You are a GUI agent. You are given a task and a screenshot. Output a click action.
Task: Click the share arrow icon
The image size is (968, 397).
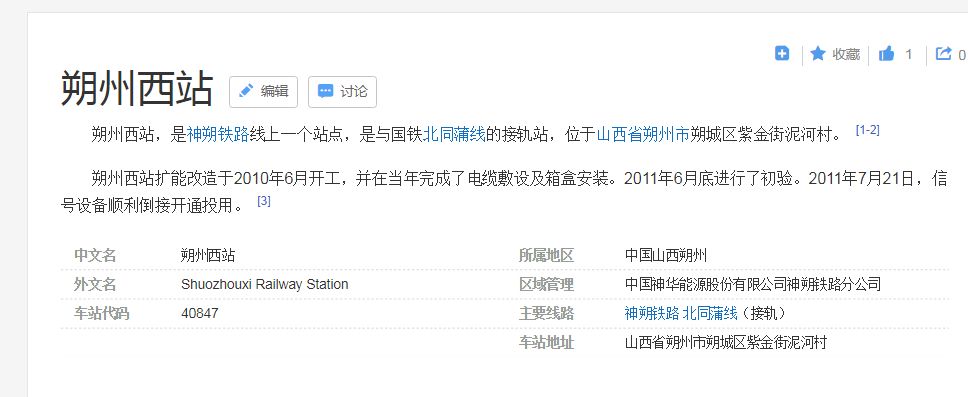(943, 54)
